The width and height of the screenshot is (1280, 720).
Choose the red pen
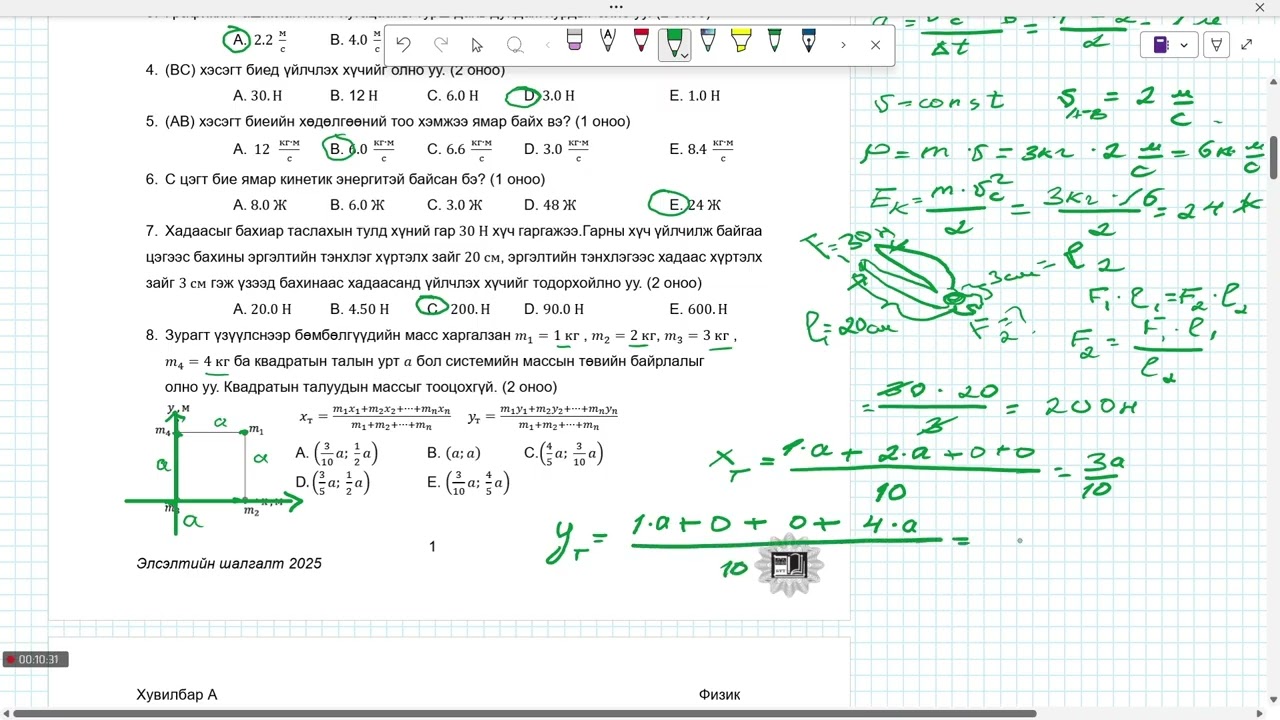point(641,42)
